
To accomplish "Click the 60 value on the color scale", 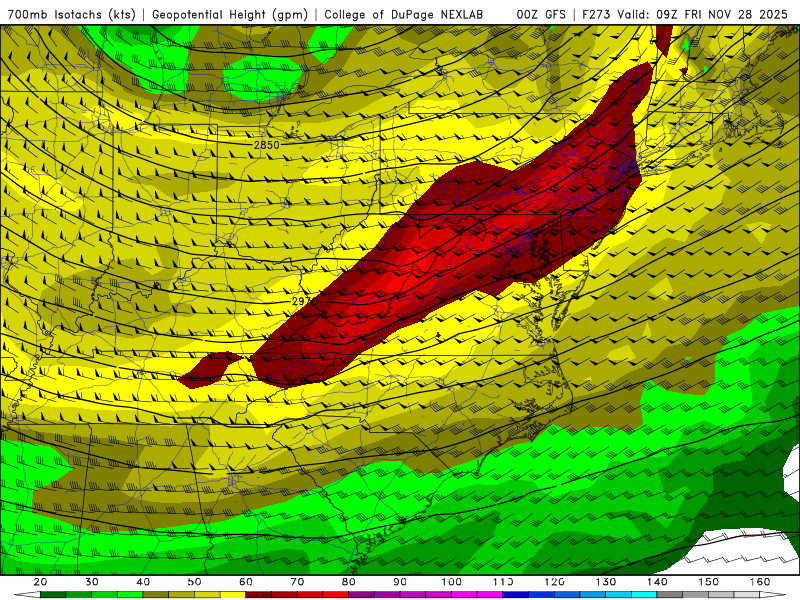I will [x=246, y=582].
